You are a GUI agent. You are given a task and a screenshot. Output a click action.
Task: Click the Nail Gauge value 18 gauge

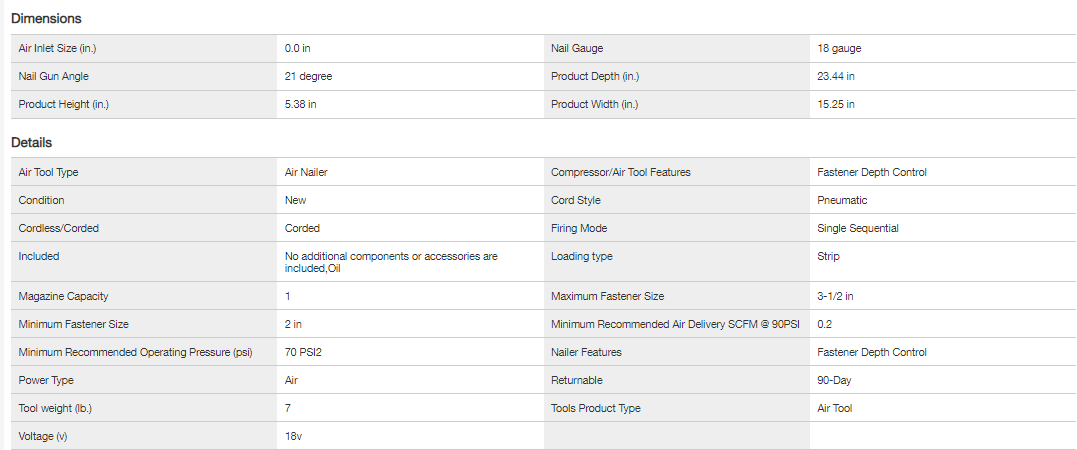[839, 48]
